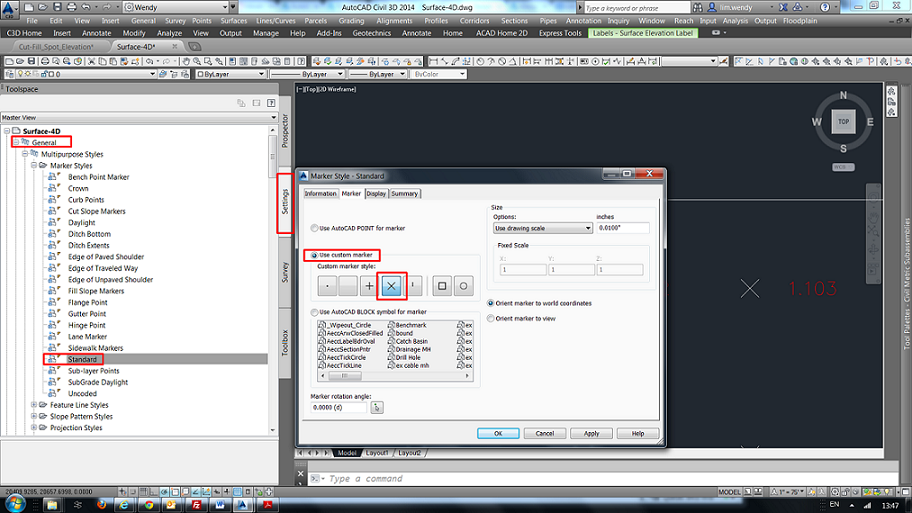Select Orient marker to world coordinates
Image resolution: width=912 pixels, height=513 pixels.
pyautogui.click(x=490, y=303)
